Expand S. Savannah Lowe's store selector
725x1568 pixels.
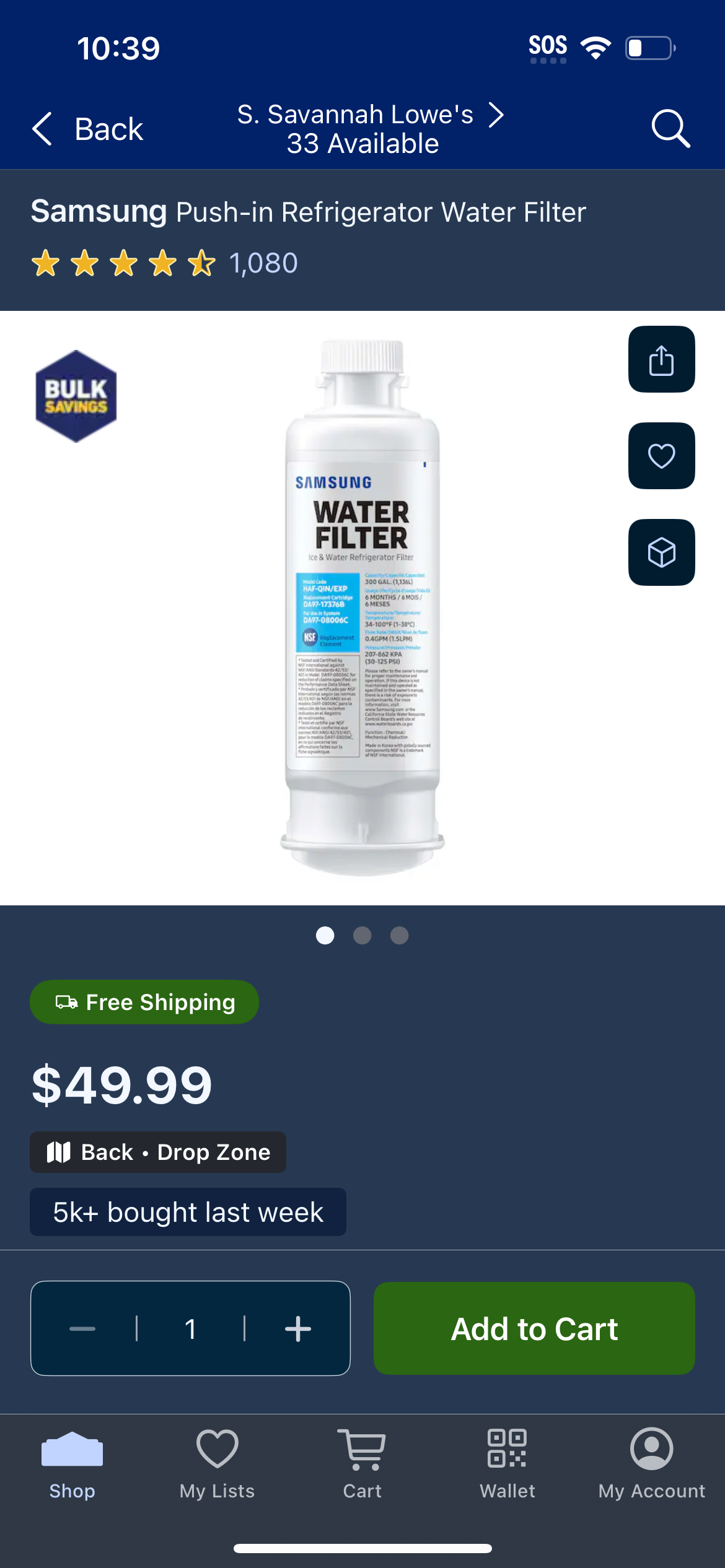(371, 129)
